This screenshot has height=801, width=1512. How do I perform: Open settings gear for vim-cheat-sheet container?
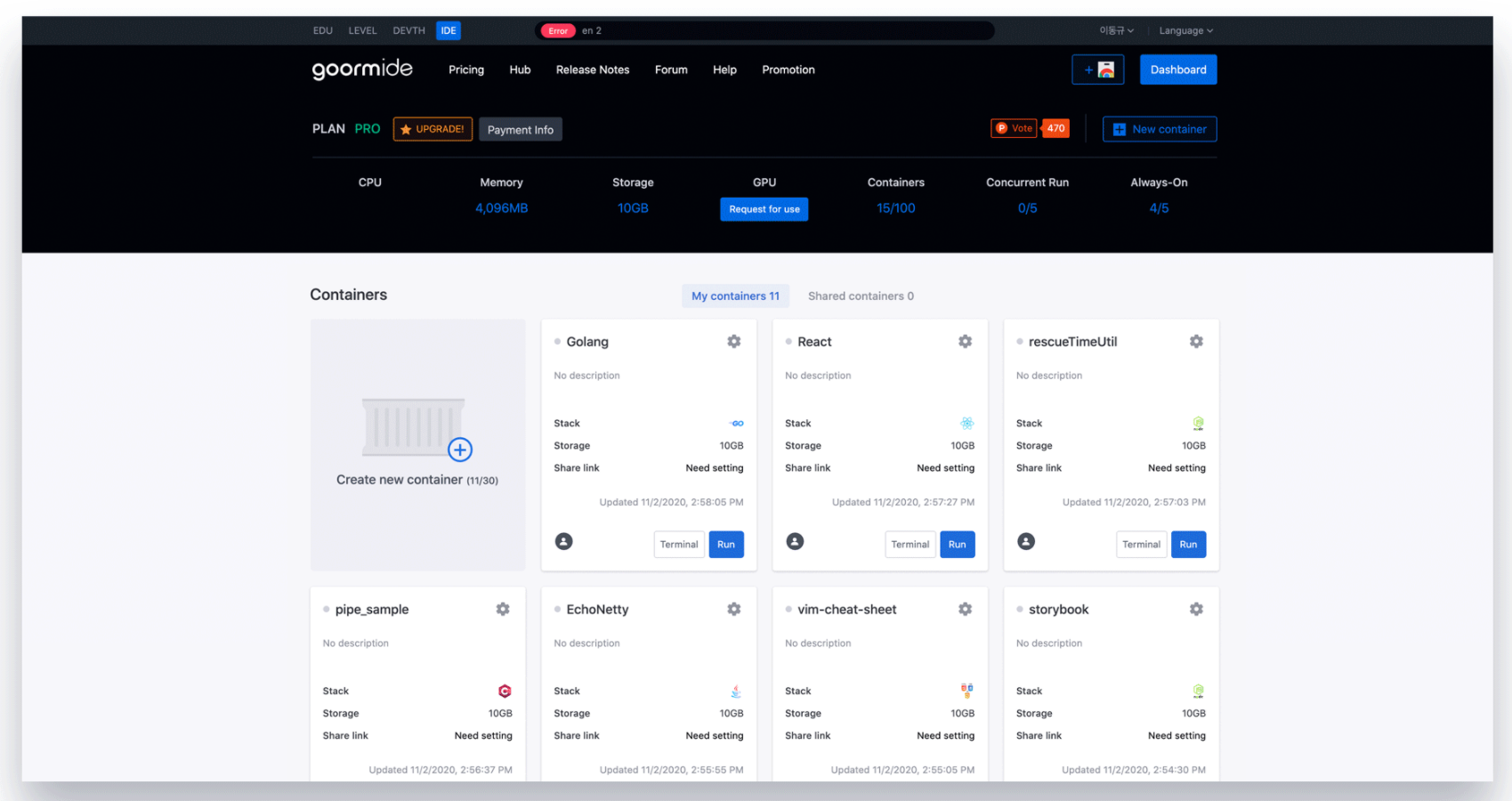(x=966, y=610)
